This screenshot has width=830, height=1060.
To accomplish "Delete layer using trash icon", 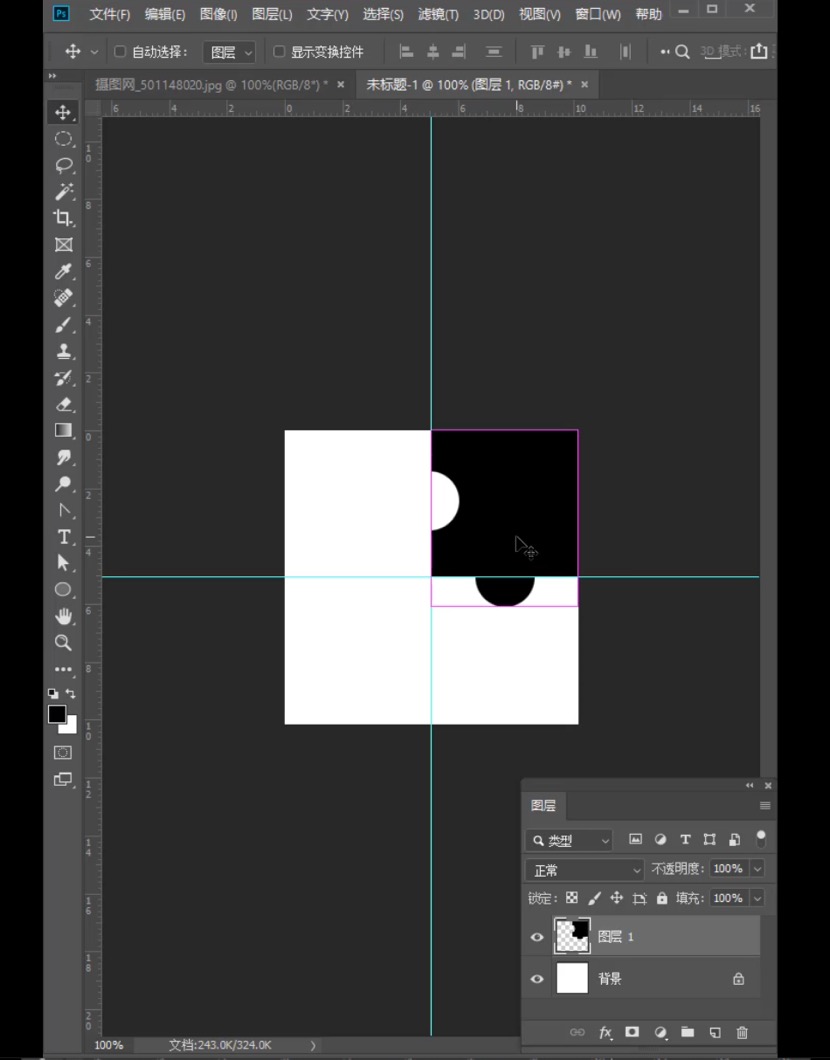I will [742, 1032].
